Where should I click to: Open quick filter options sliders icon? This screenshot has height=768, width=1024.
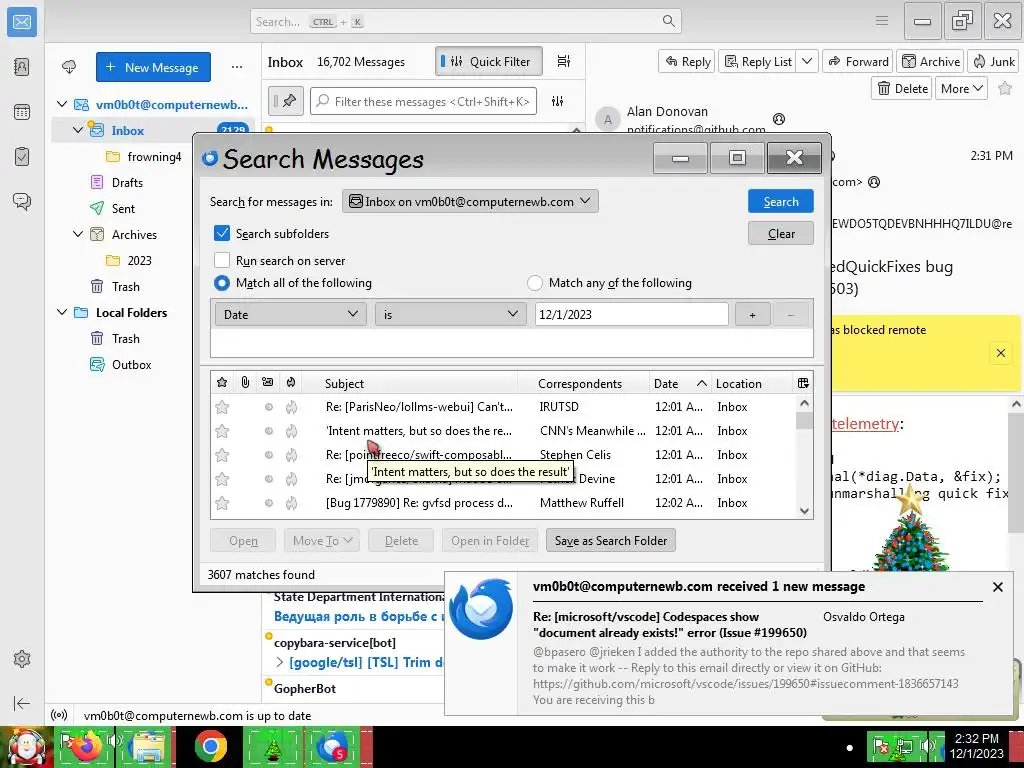tap(557, 101)
